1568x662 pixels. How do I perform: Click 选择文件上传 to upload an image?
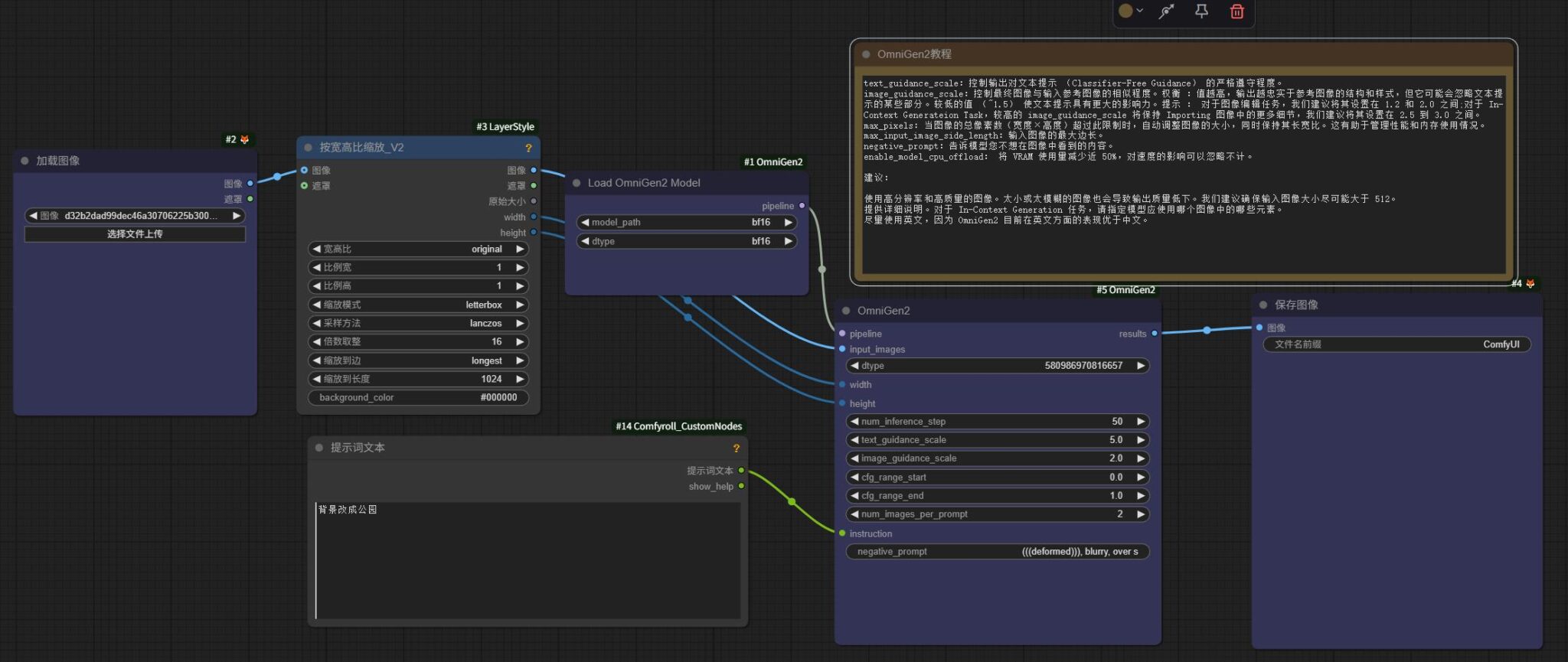click(135, 234)
